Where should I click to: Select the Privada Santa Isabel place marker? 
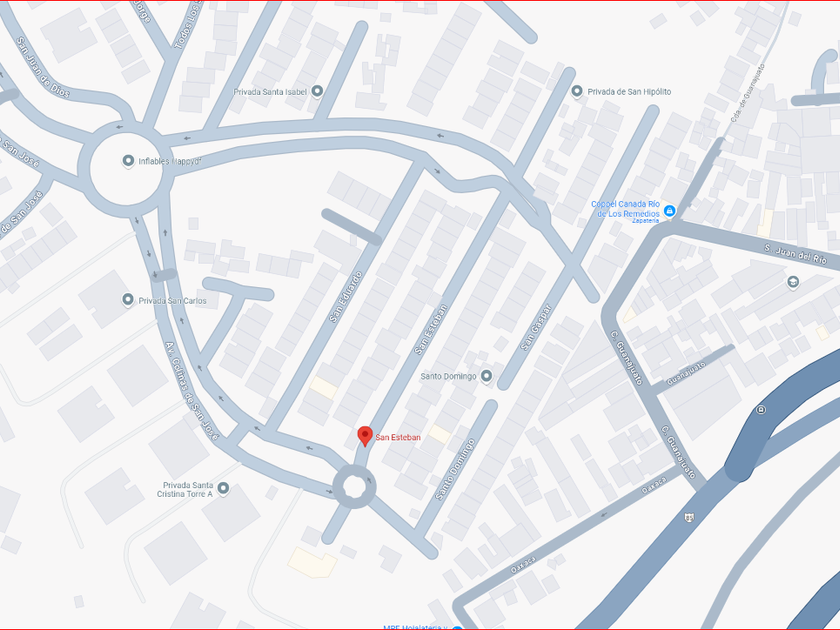317,92
